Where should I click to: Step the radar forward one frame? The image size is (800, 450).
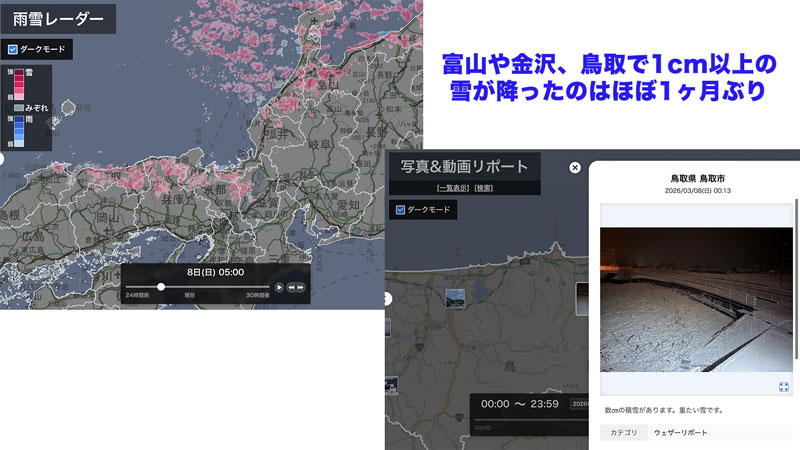pos(300,287)
